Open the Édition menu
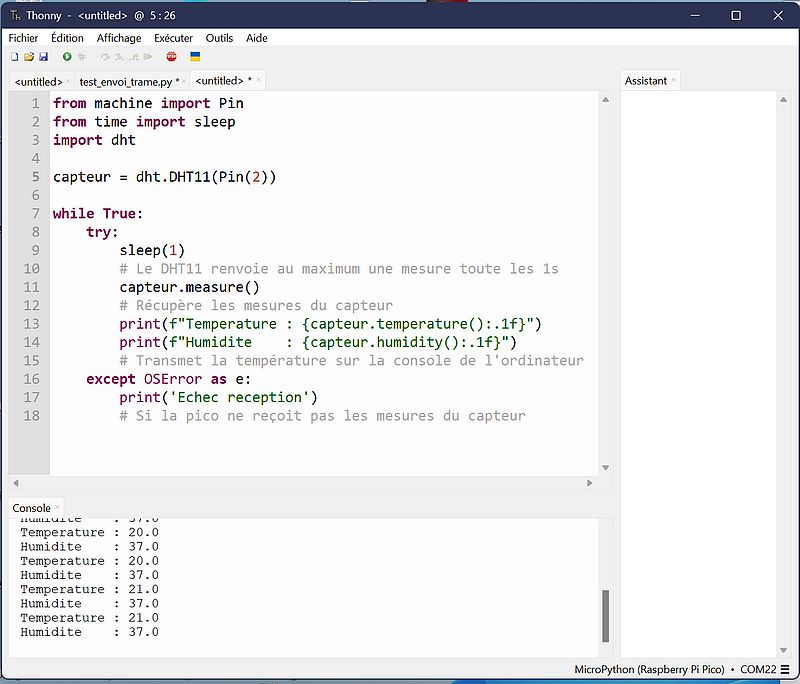800x684 pixels. coord(67,38)
